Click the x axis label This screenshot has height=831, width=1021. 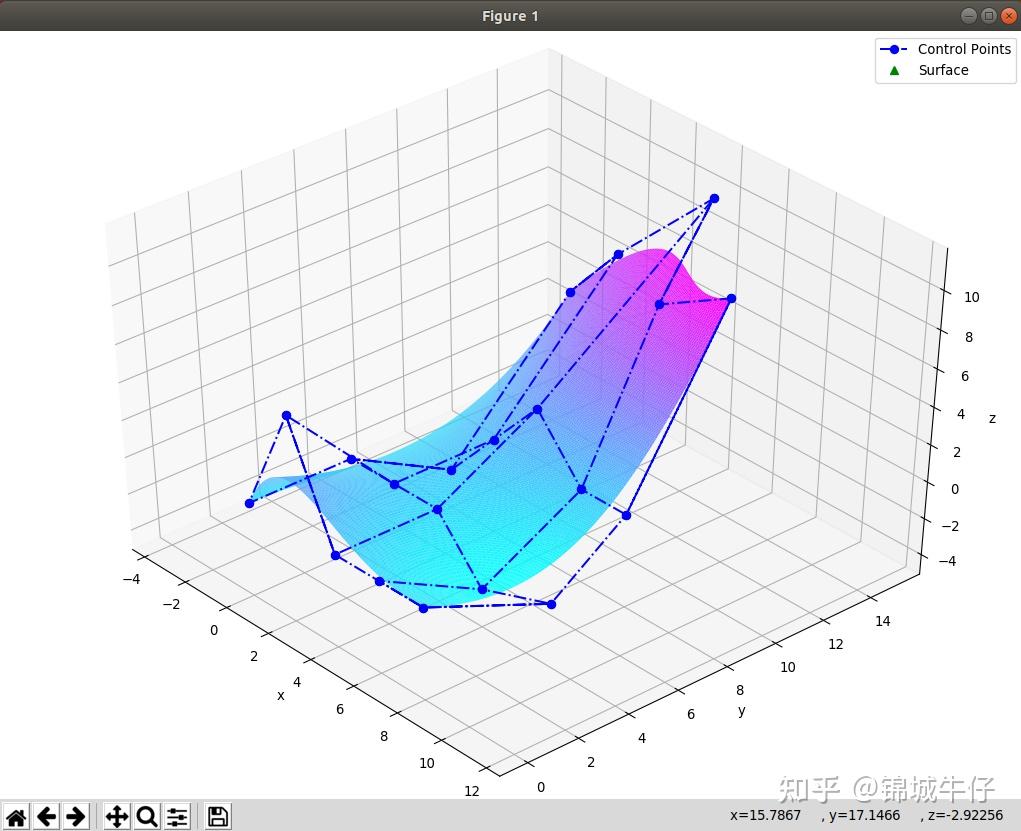[281, 696]
